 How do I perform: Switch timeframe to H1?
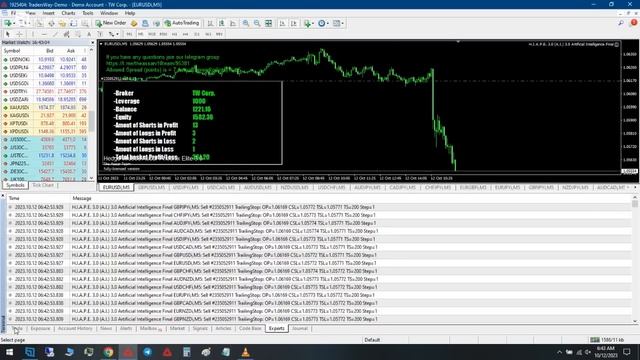pos(175,34)
